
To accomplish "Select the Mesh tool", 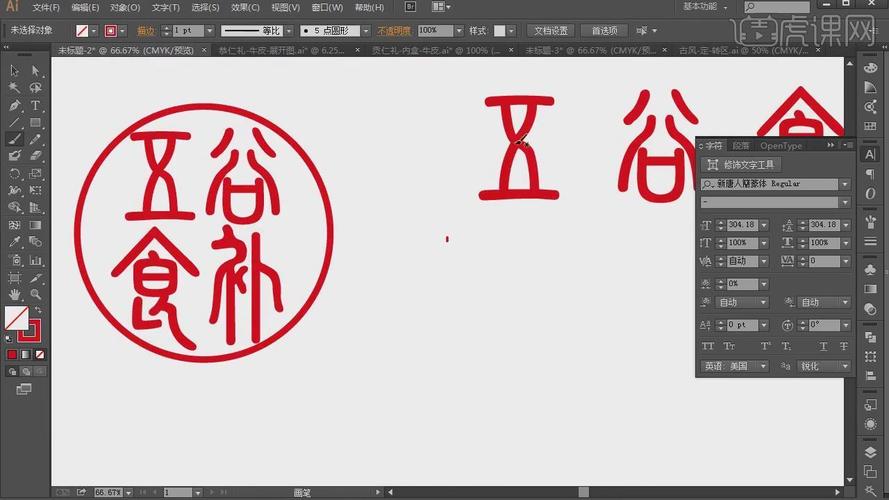I will point(15,225).
